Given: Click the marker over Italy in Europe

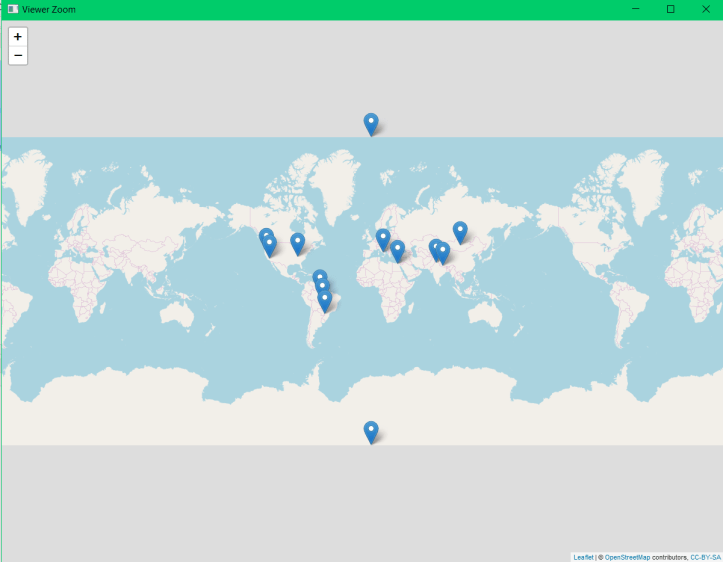Looking at the screenshot, I should pyautogui.click(x=383, y=238).
